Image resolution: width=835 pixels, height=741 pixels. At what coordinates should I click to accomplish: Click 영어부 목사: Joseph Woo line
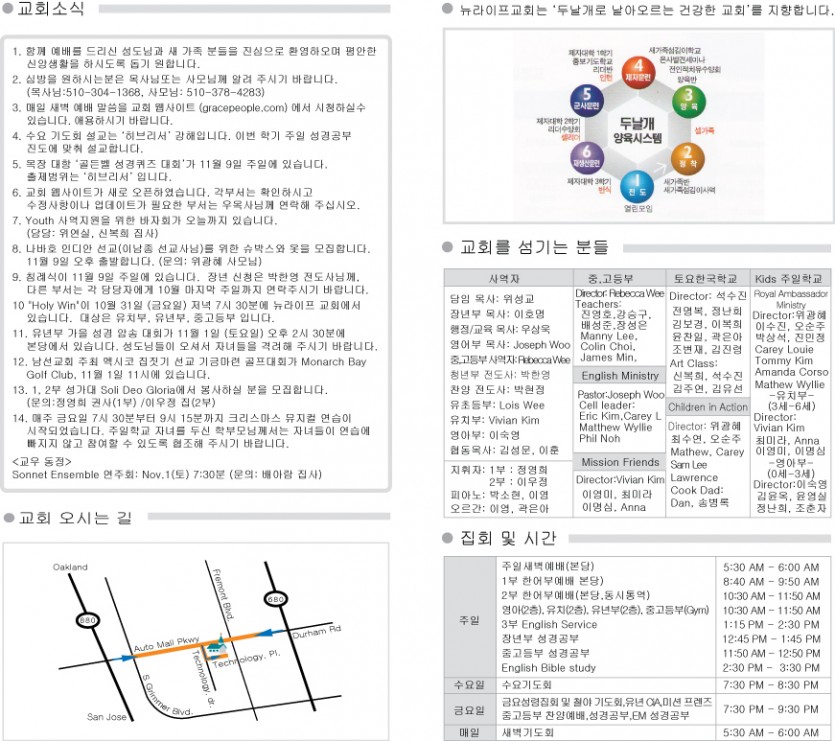pyautogui.click(x=510, y=345)
